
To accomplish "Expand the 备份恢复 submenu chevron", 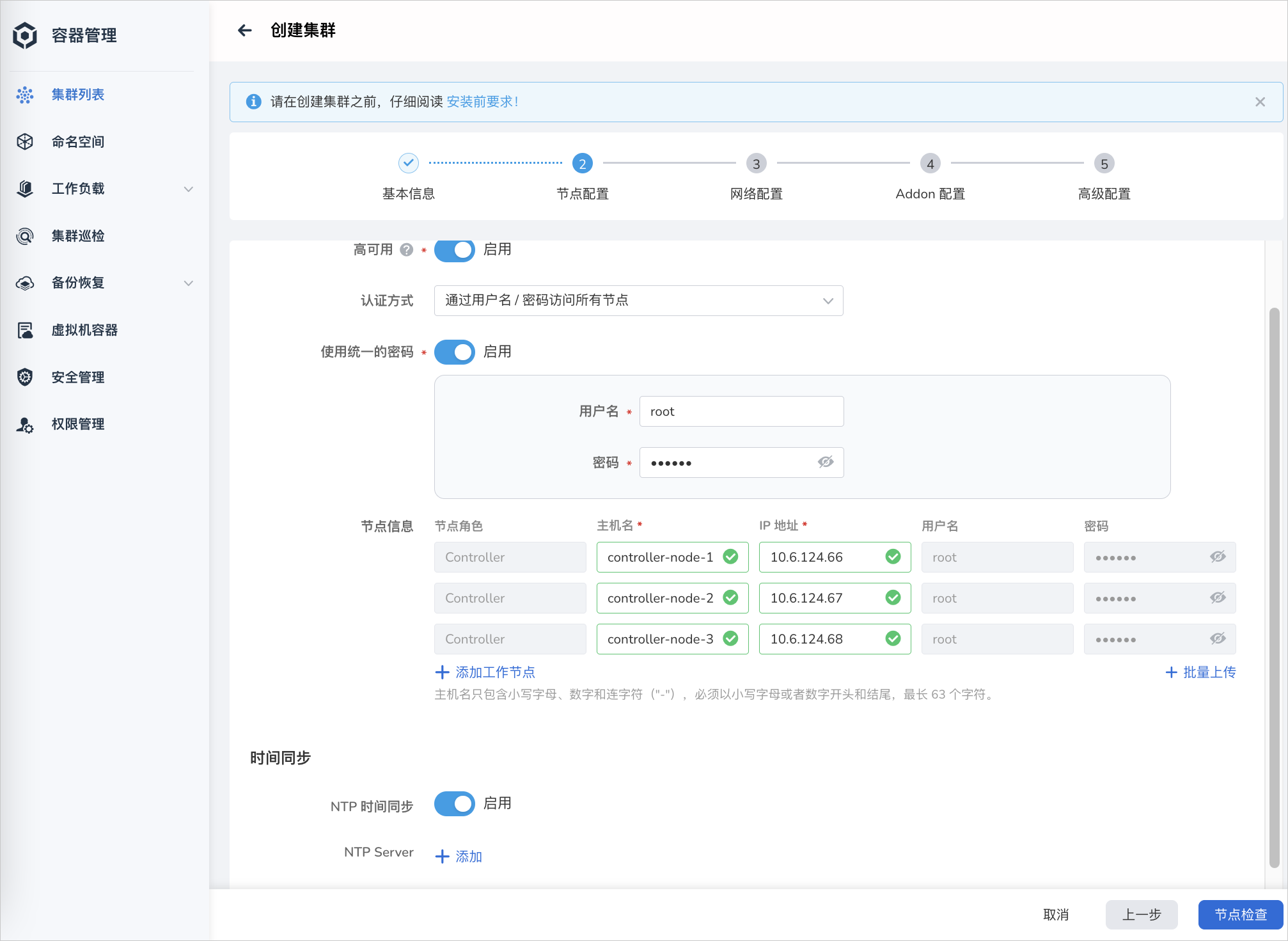I will coord(189,283).
